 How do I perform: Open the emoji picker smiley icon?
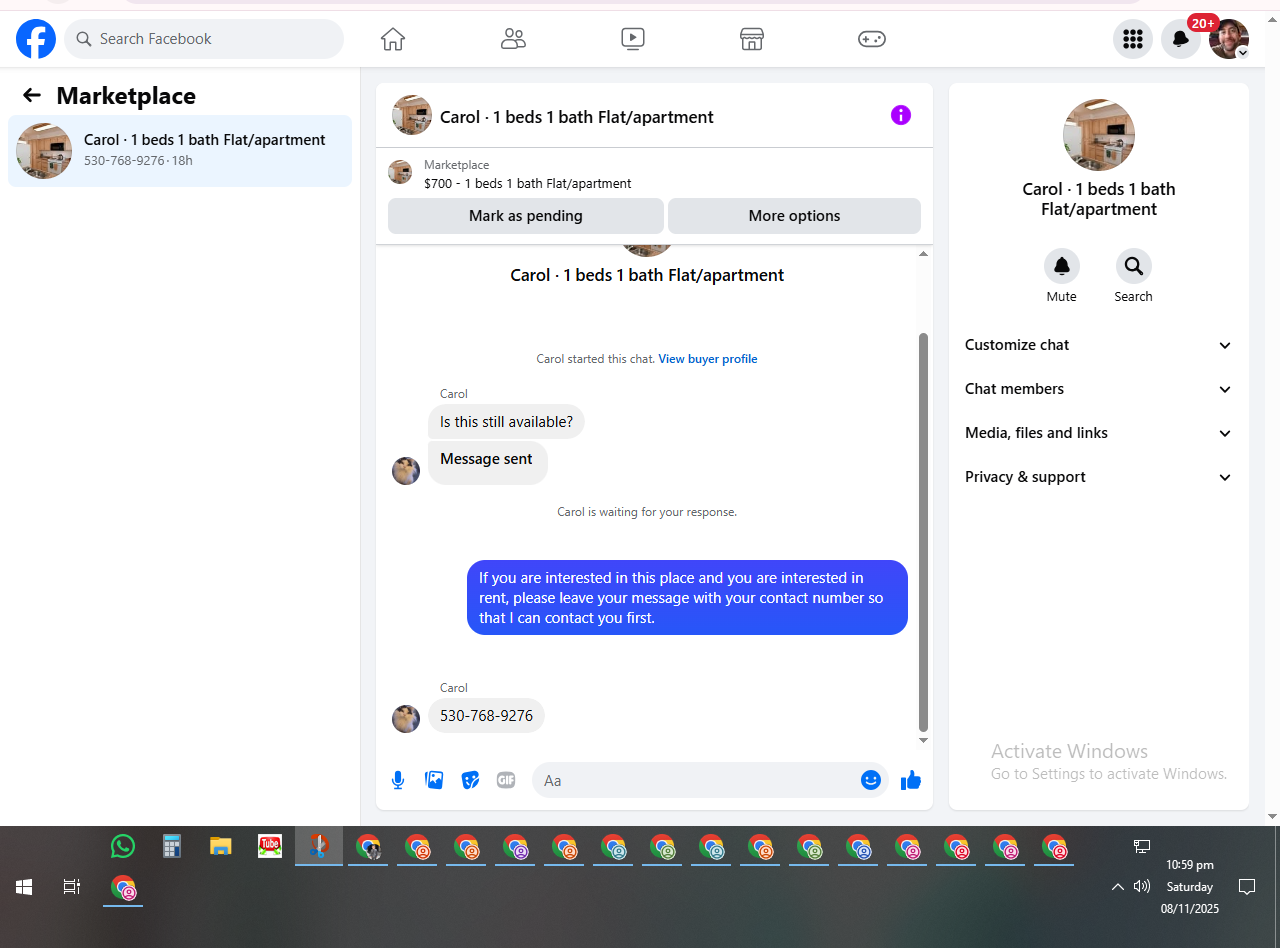(x=871, y=780)
